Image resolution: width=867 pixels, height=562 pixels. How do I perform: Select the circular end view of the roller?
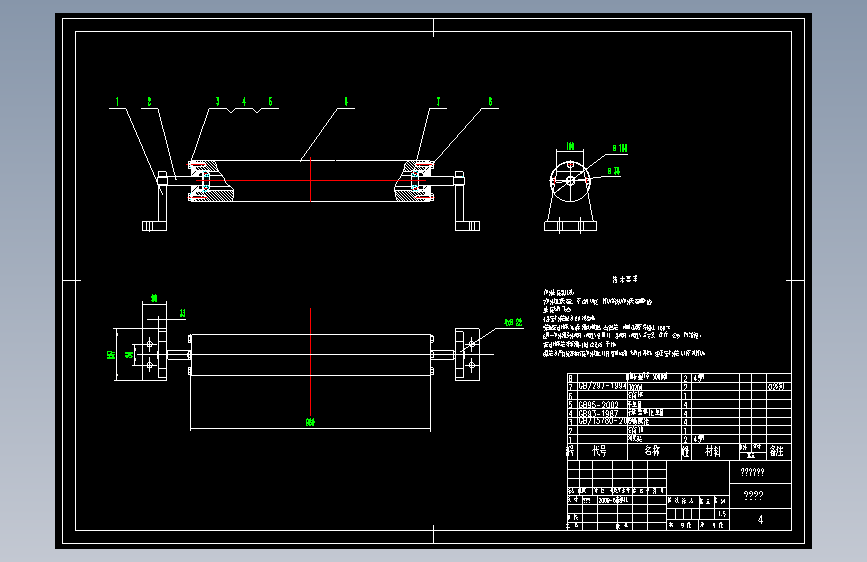pyautogui.click(x=570, y=181)
